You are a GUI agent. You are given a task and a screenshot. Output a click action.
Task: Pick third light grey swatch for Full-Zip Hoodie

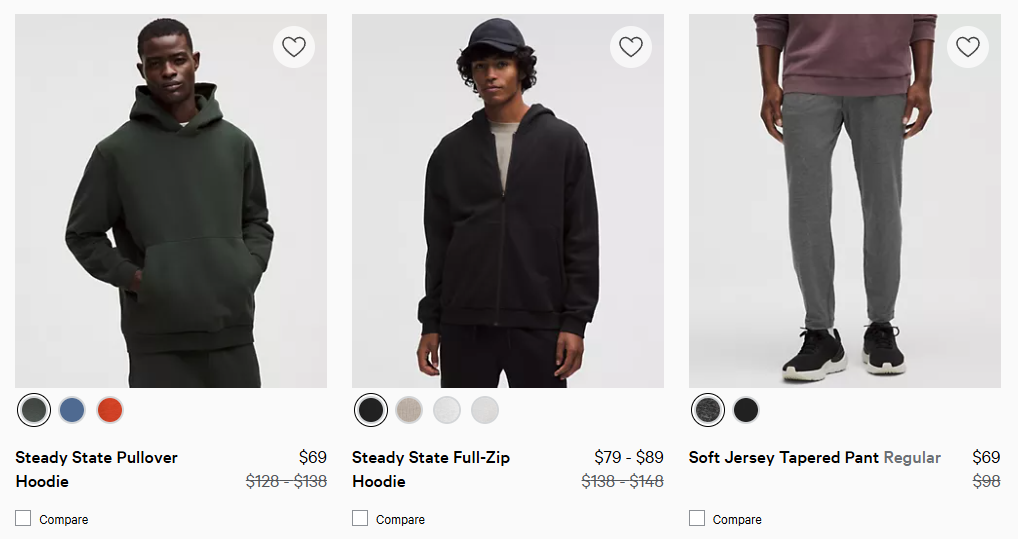pyautogui.click(x=447, y=410)
